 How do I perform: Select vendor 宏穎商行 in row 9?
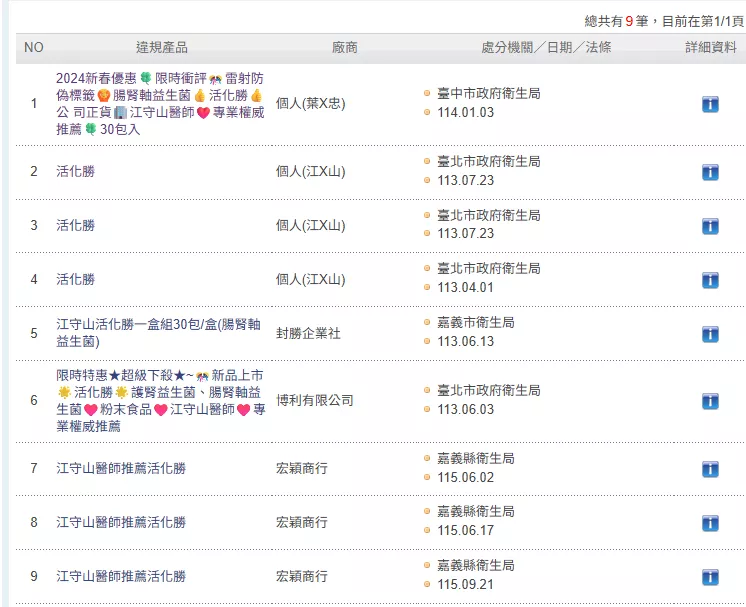[302, 577]
